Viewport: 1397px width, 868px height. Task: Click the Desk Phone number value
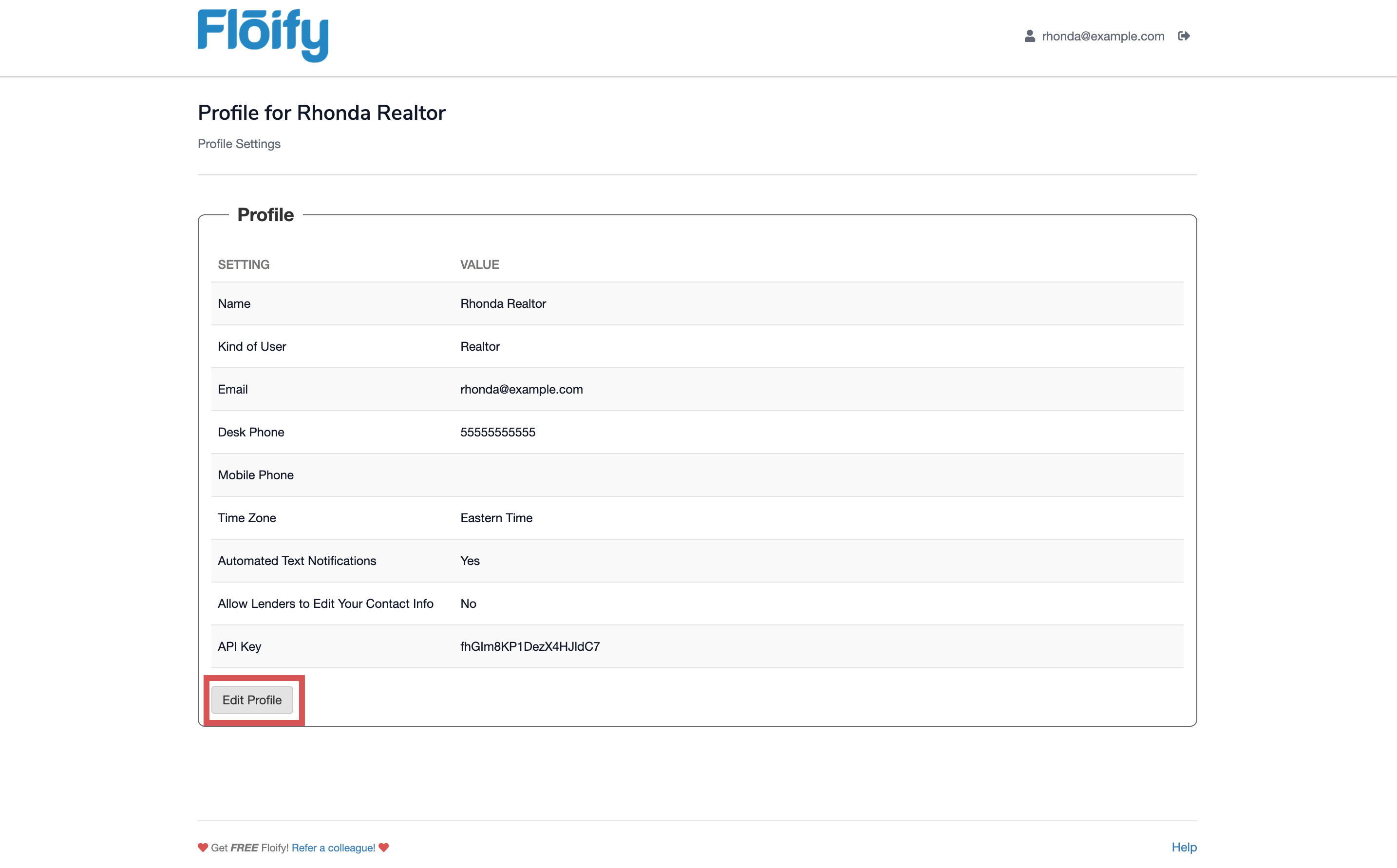(x=498, y=432)
